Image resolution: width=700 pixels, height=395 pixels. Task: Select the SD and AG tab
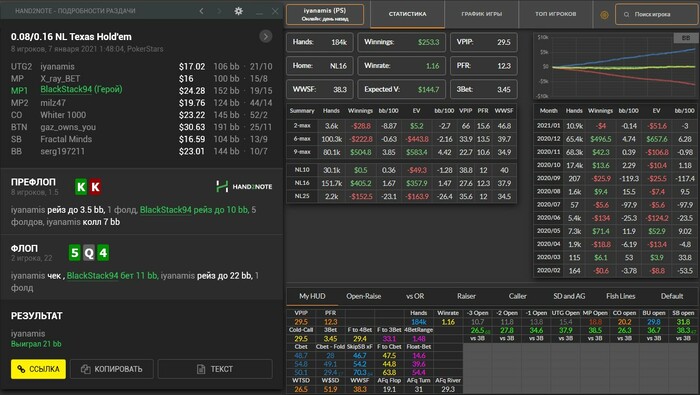tap(569, 296)
